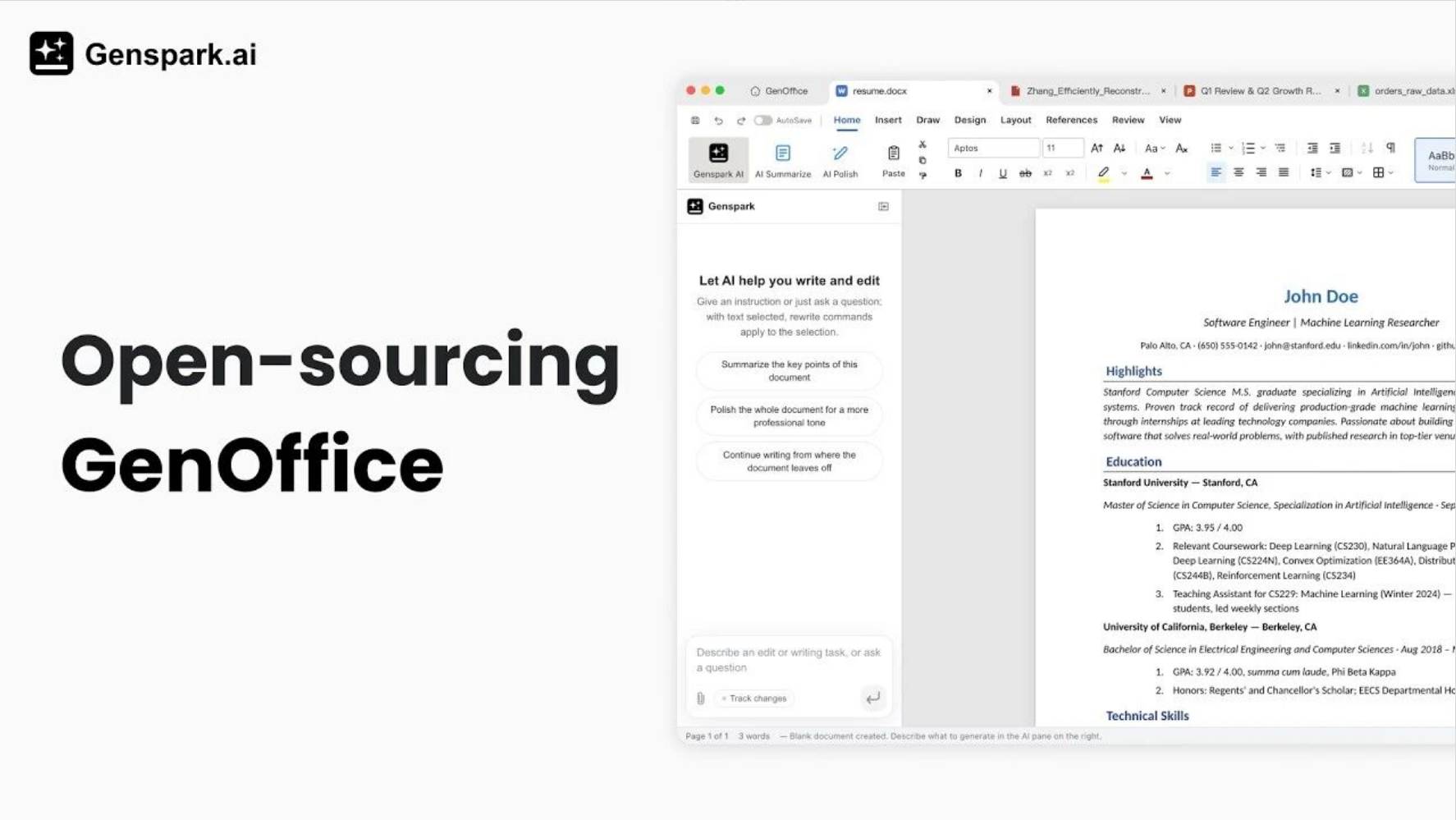Apply strikethrough formatting
This screenshot has width=1456, height=820.
[x=1025, y=173]
